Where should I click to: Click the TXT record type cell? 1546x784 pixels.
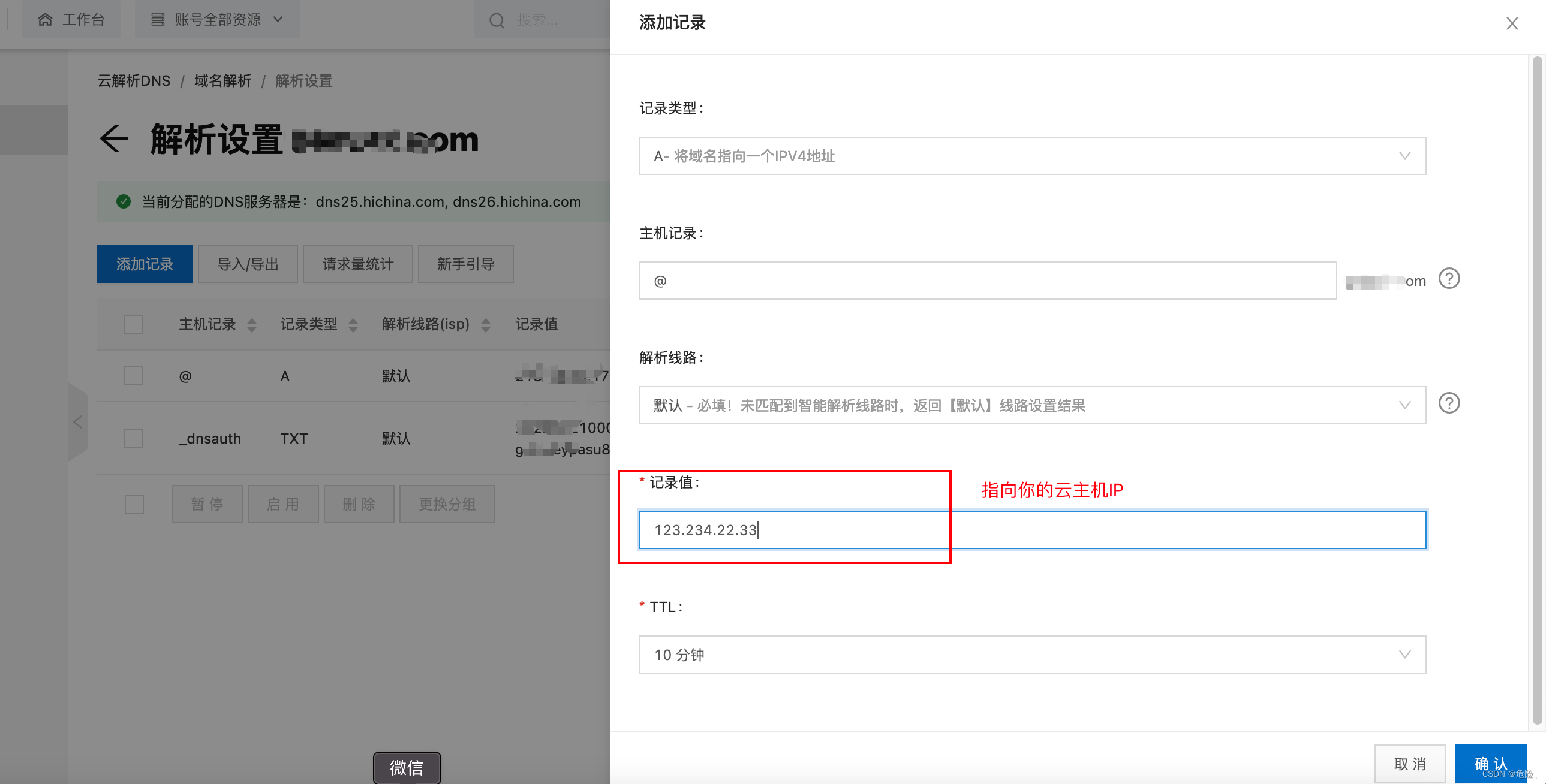click(293, 438)
